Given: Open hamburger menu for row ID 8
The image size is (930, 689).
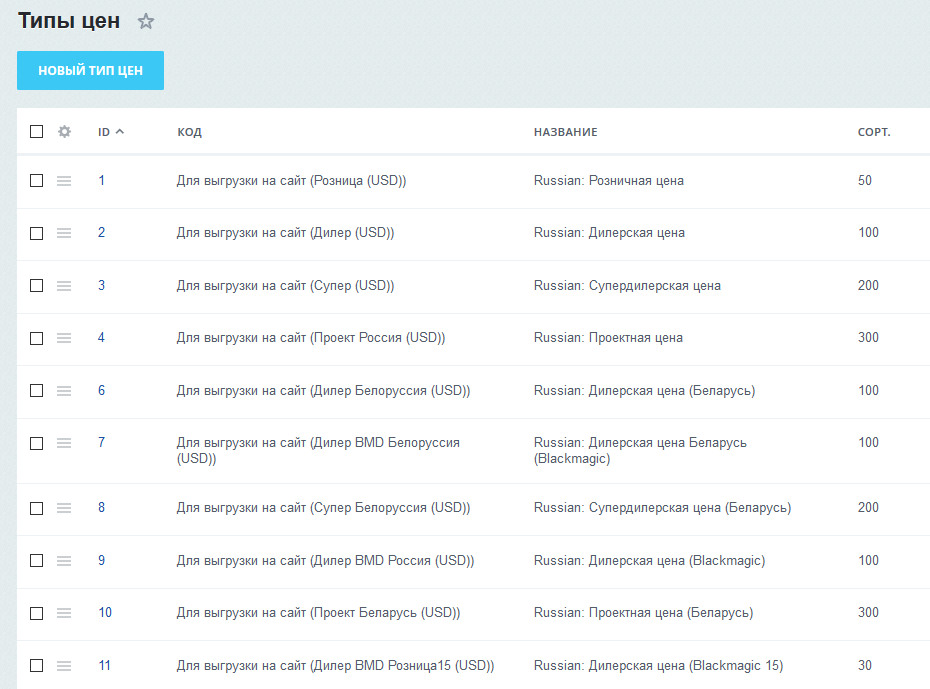Looking at the screenshot, I should 64,508.
